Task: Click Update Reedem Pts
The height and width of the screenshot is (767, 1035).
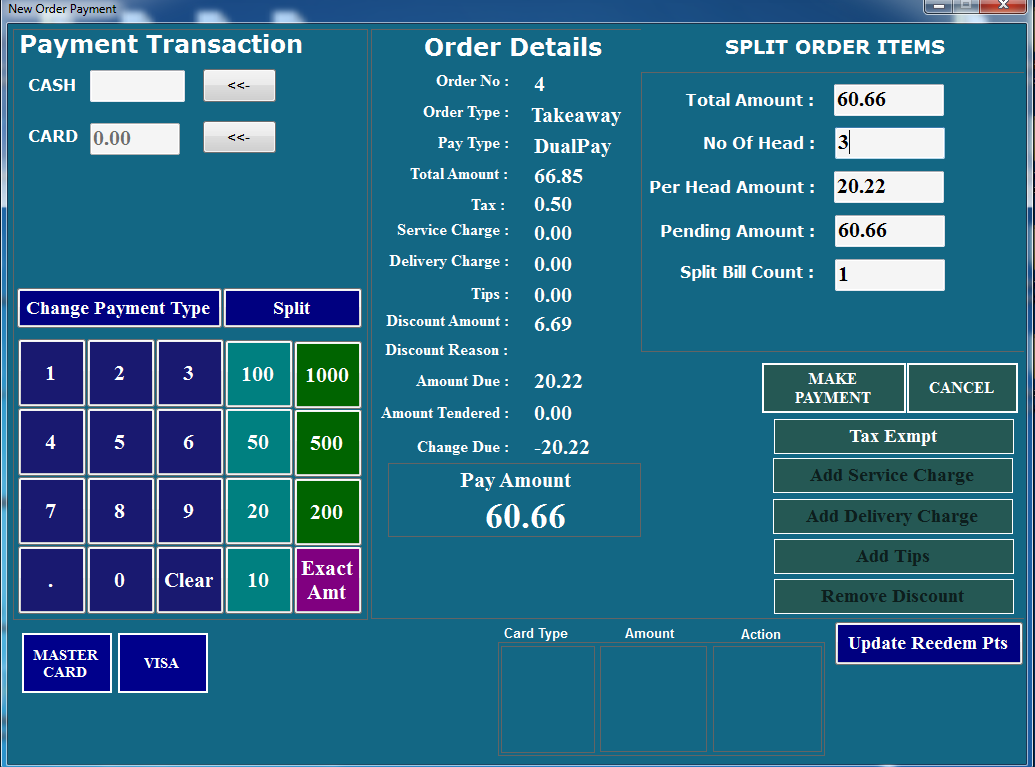Action: point(927,643)
